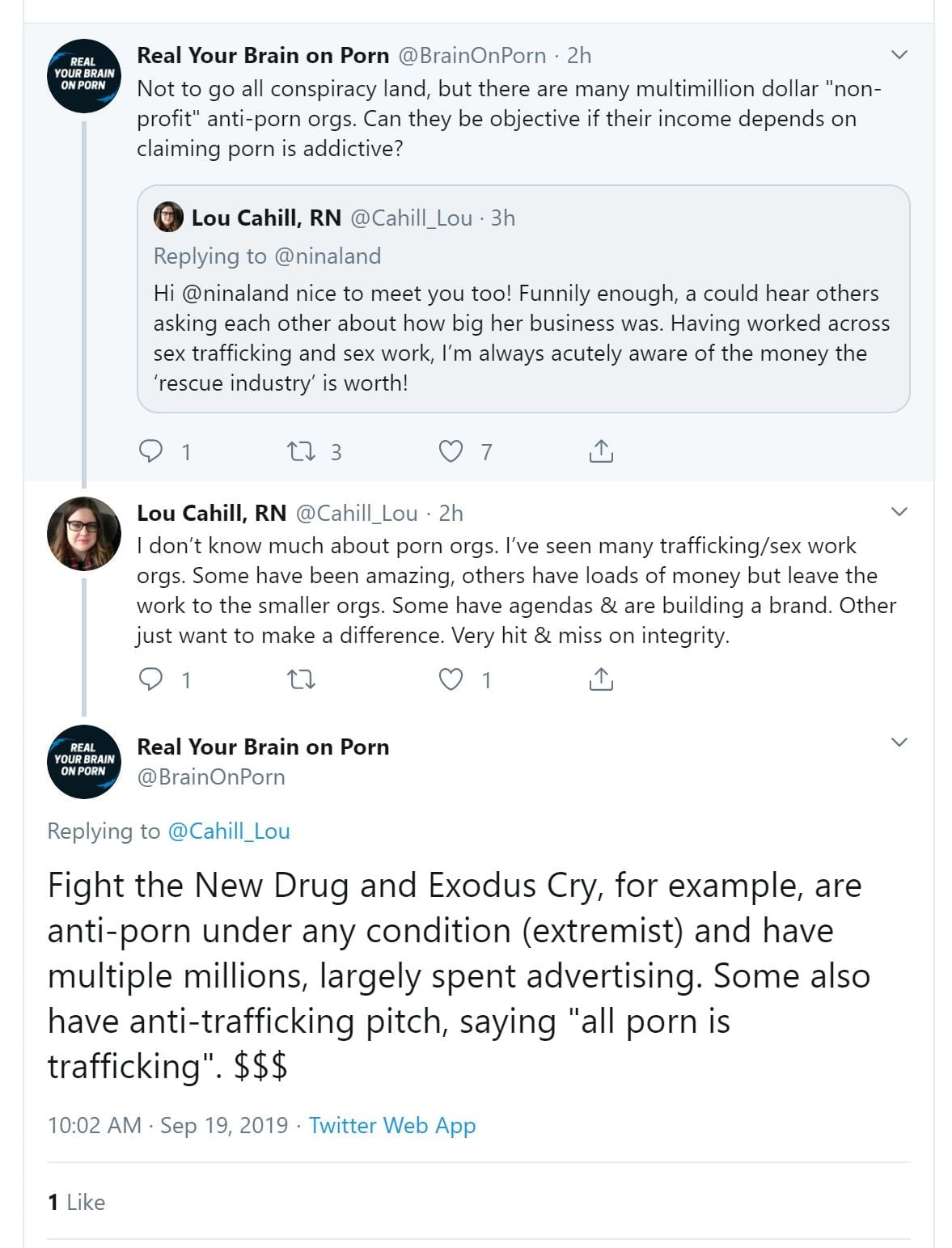Reply to the first Brain on Porn tweet

click(x=151, y=451)
